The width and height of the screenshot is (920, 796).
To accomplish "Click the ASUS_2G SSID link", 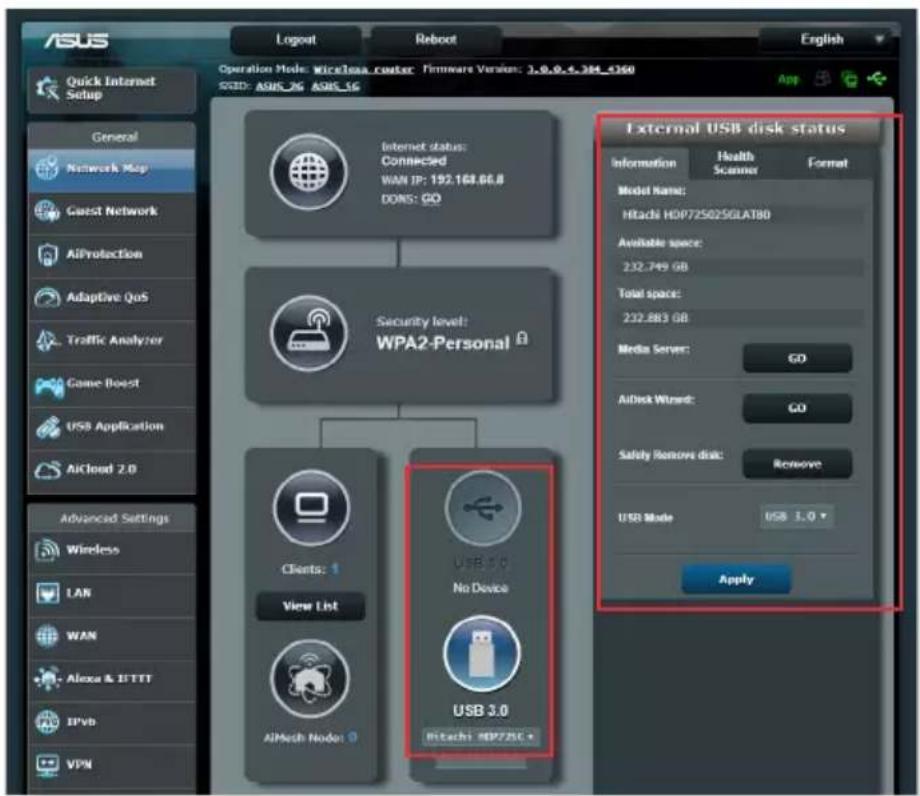I will (280, 86).
